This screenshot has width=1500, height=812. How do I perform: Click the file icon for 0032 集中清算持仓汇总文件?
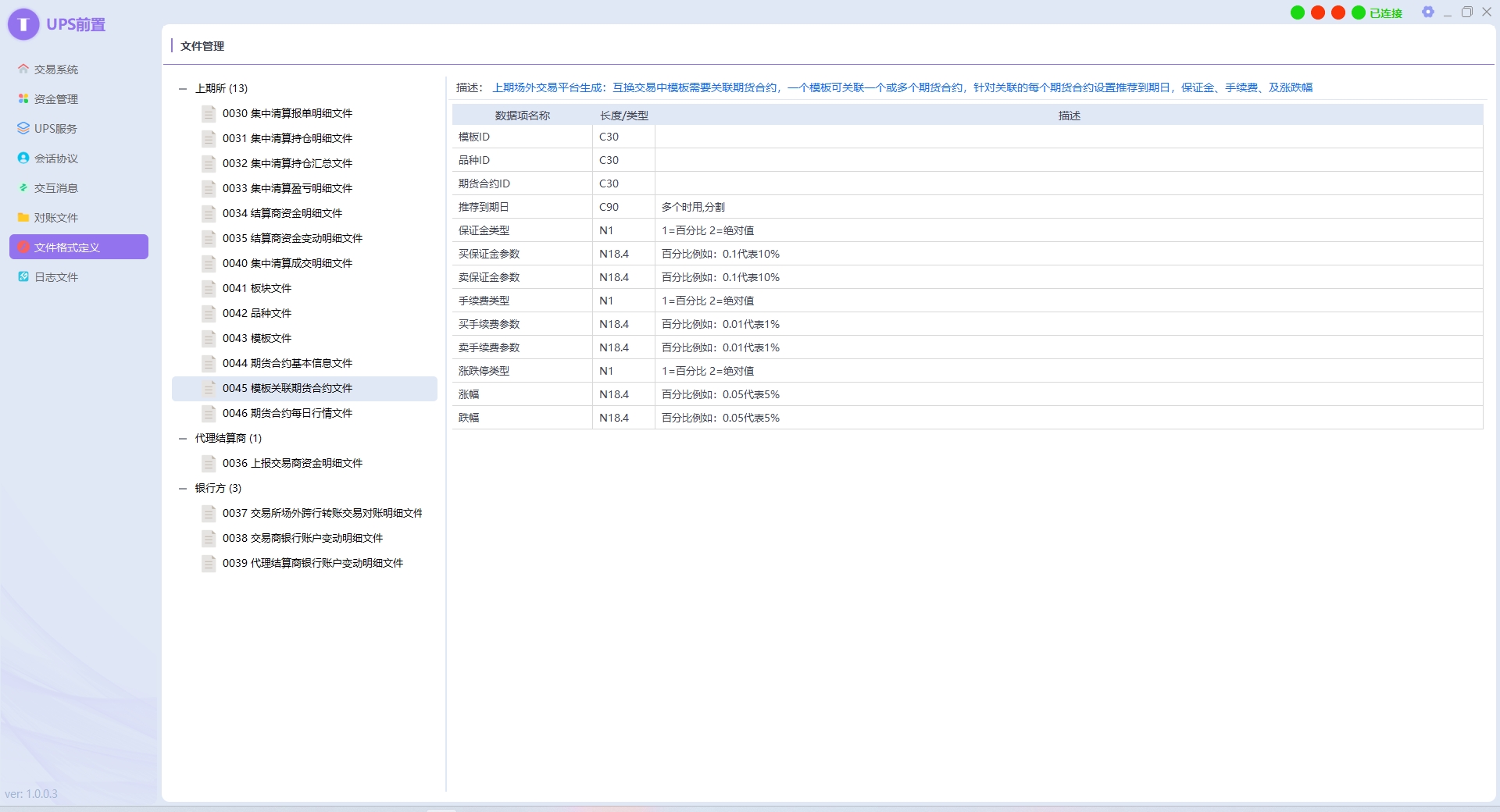point(209,163)
